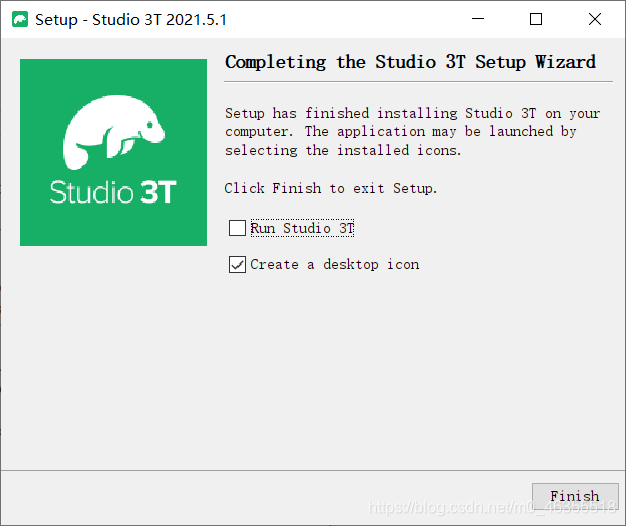This screenshot has height=526, width=626.
Task: Click the manatee logo in green banner
Action: [x=114, y=132]
